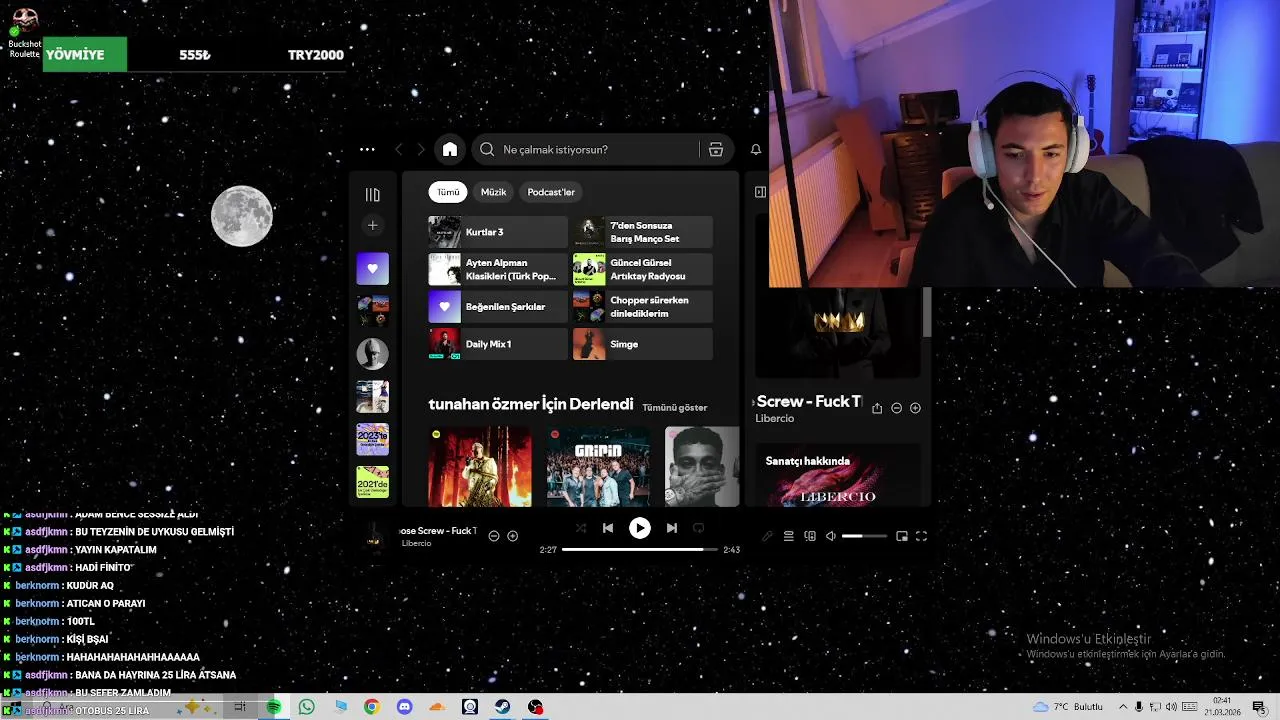This screenshot has height=720, width=1280.
Task: Open the round artist avatar in sidebar
Action: coord(373,354)
